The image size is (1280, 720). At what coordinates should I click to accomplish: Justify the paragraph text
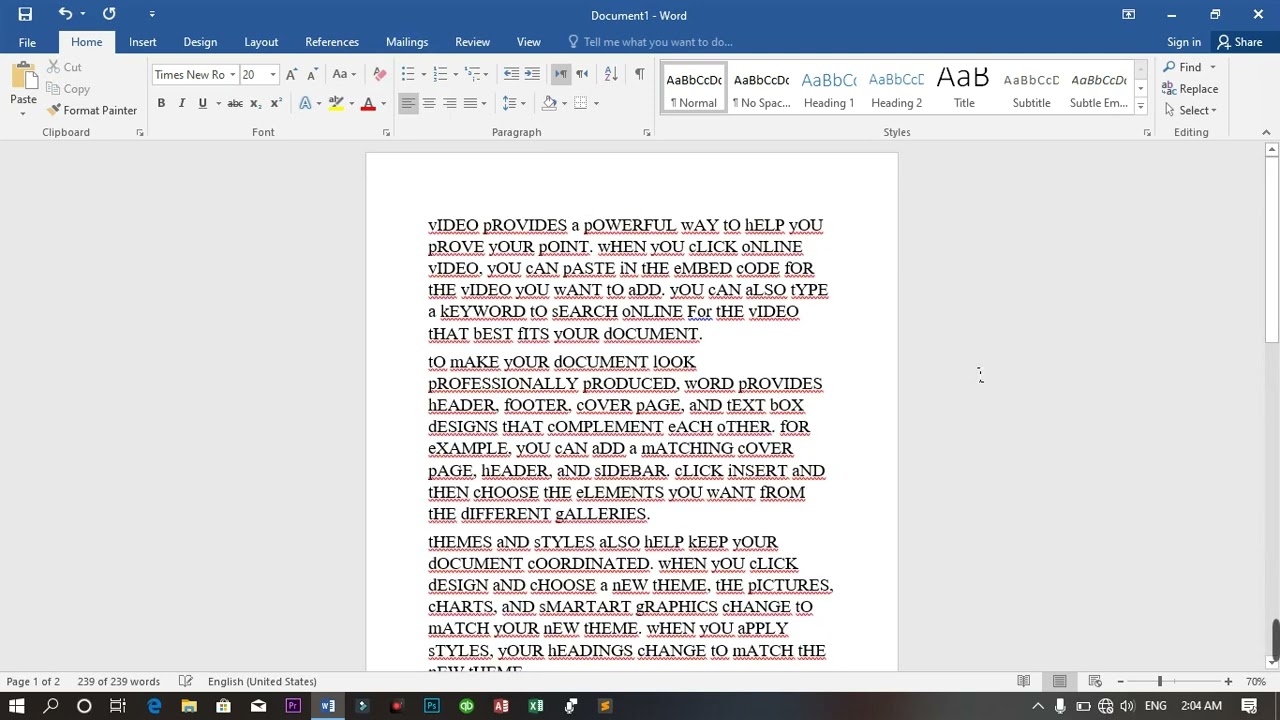click(470, 103)
